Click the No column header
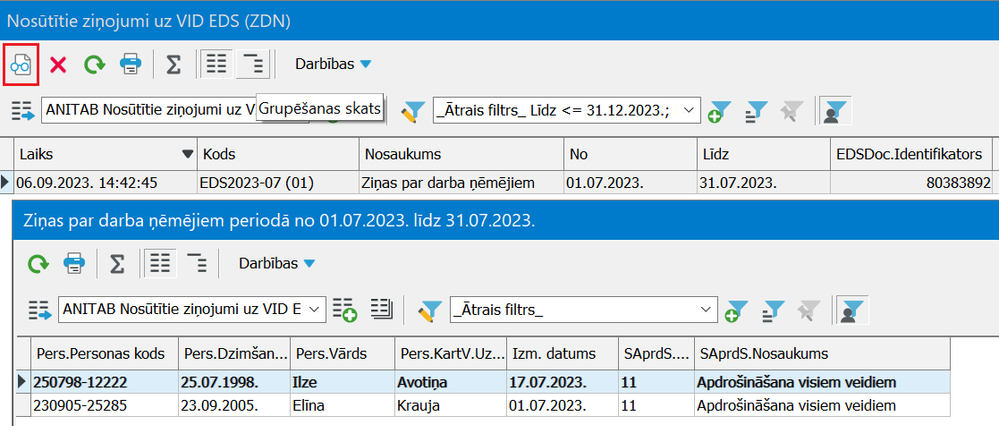 pos(631,153)
